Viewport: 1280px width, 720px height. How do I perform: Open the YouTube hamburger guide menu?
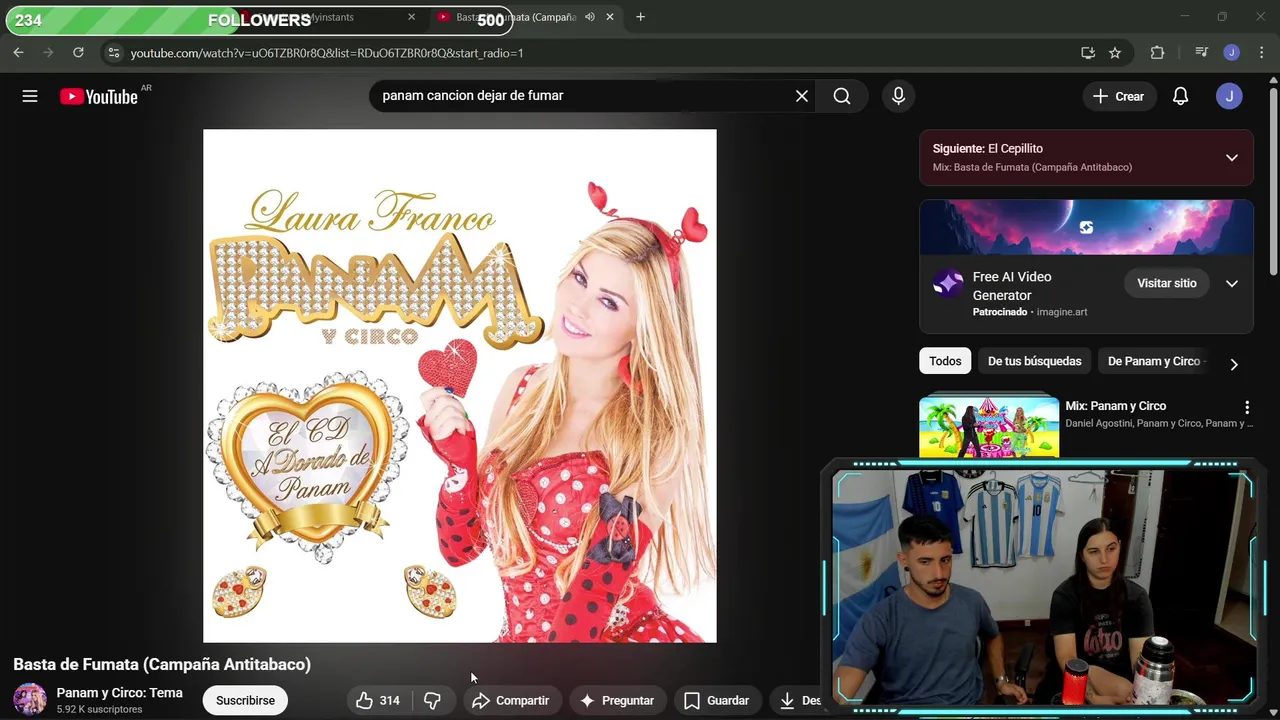point(30,96)
